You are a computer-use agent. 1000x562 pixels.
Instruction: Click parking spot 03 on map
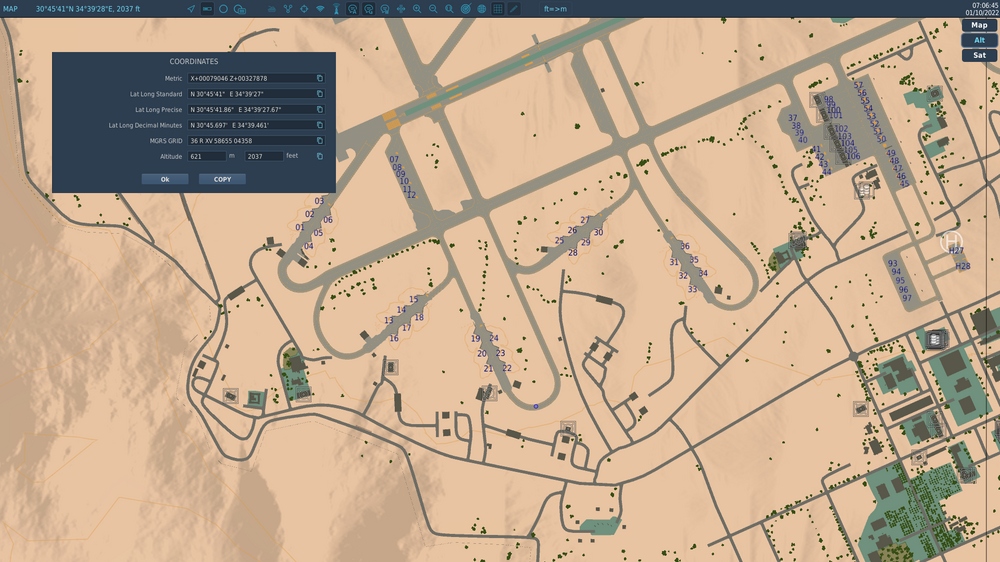coord(319,201)
